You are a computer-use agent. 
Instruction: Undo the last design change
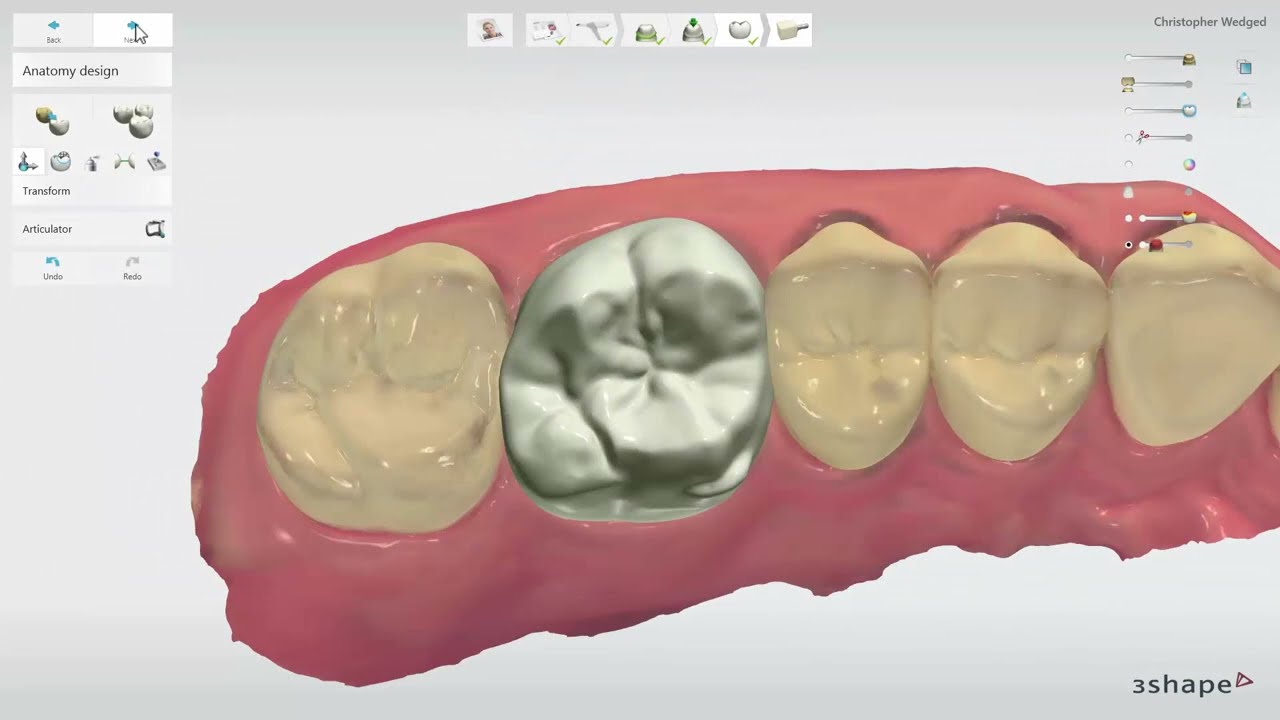tap(53, 268)
